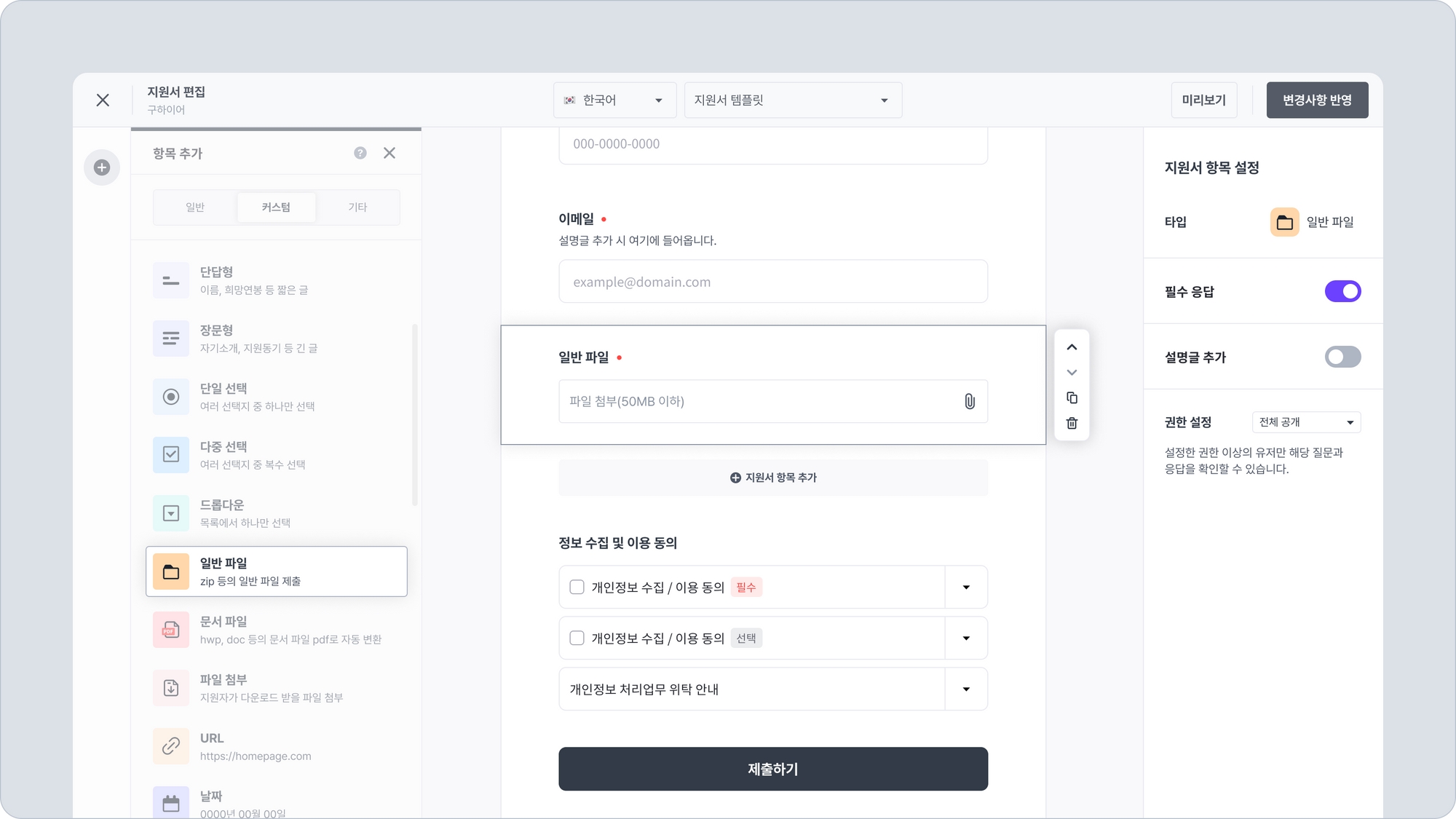Switch to the 일반 tab
This screenshot has width=1456, height=819.
tap(195, 207)
